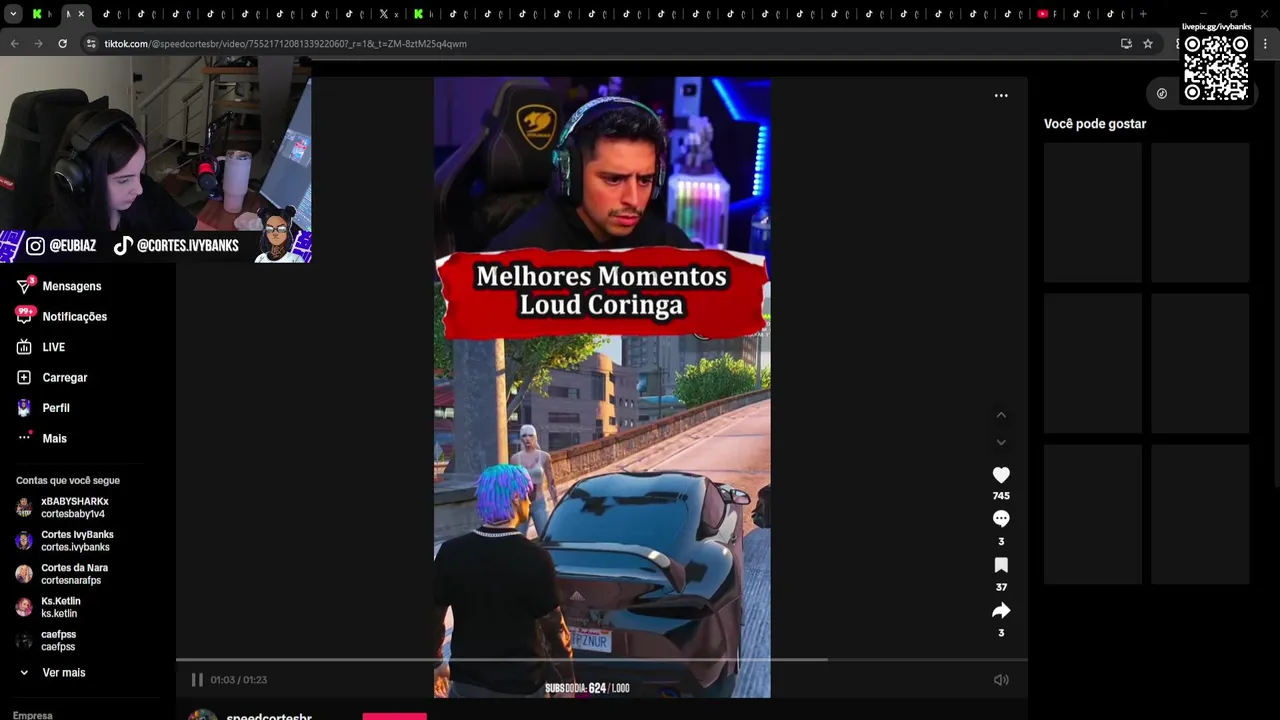Open followed account Cortes da Nara
Image resolution: width=1280 pixels, height=720 pixels.
62,574
